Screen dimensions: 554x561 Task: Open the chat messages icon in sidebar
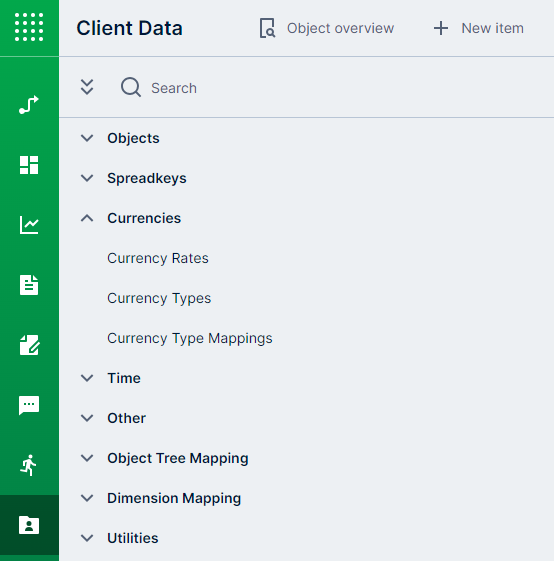coord(29,405)
